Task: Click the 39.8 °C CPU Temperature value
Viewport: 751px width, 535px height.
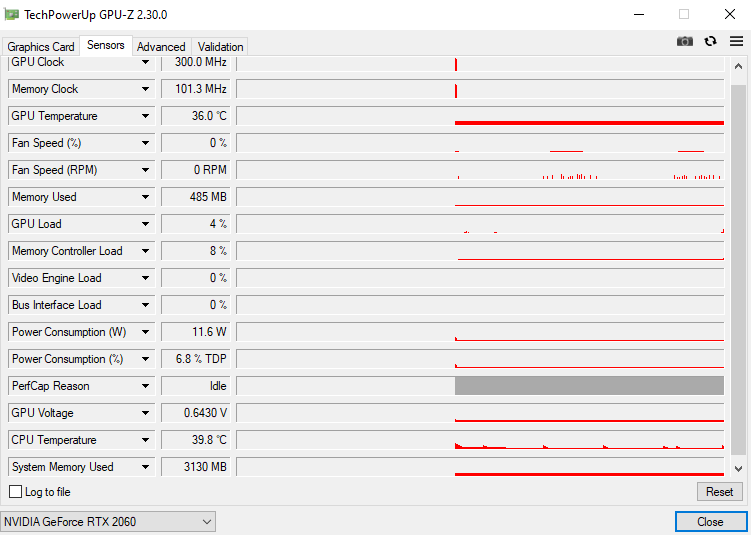Action: 196,440
